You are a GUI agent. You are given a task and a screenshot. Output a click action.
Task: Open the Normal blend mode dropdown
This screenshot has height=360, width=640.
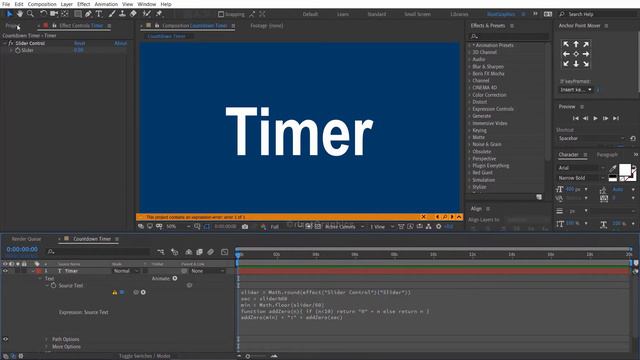coord(126,271)
